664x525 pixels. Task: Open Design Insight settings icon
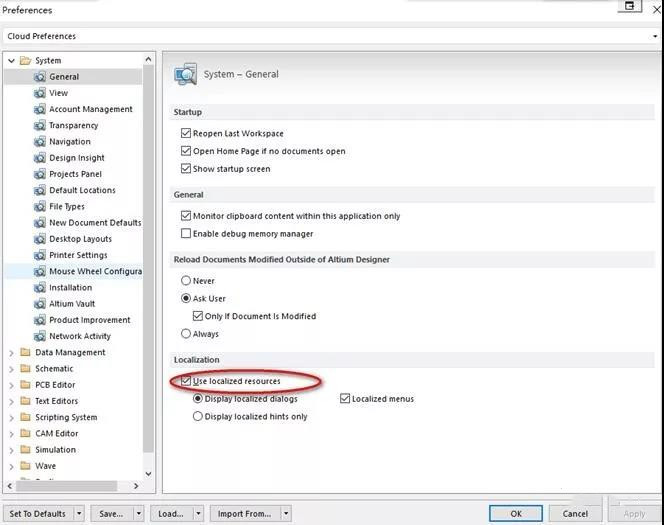(39, 158)
